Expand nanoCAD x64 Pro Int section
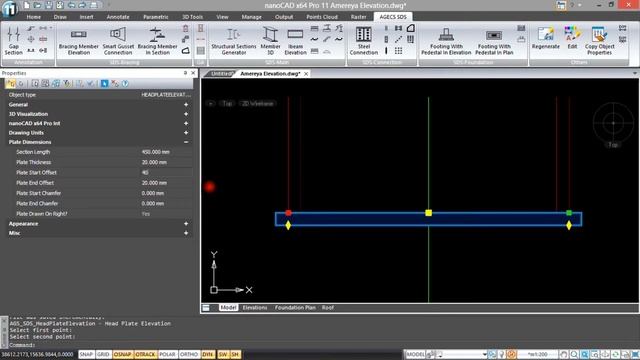 [186, 123]
